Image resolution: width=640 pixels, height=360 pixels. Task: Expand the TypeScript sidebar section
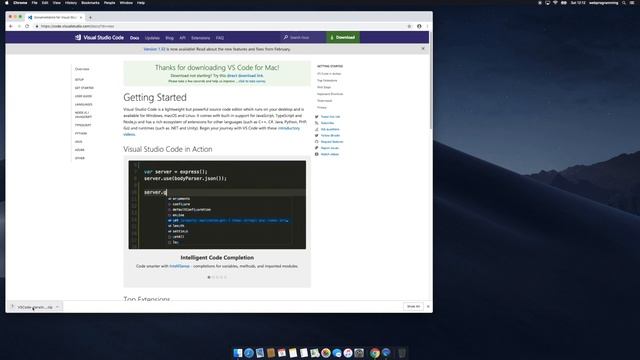[x=83, y=125]
